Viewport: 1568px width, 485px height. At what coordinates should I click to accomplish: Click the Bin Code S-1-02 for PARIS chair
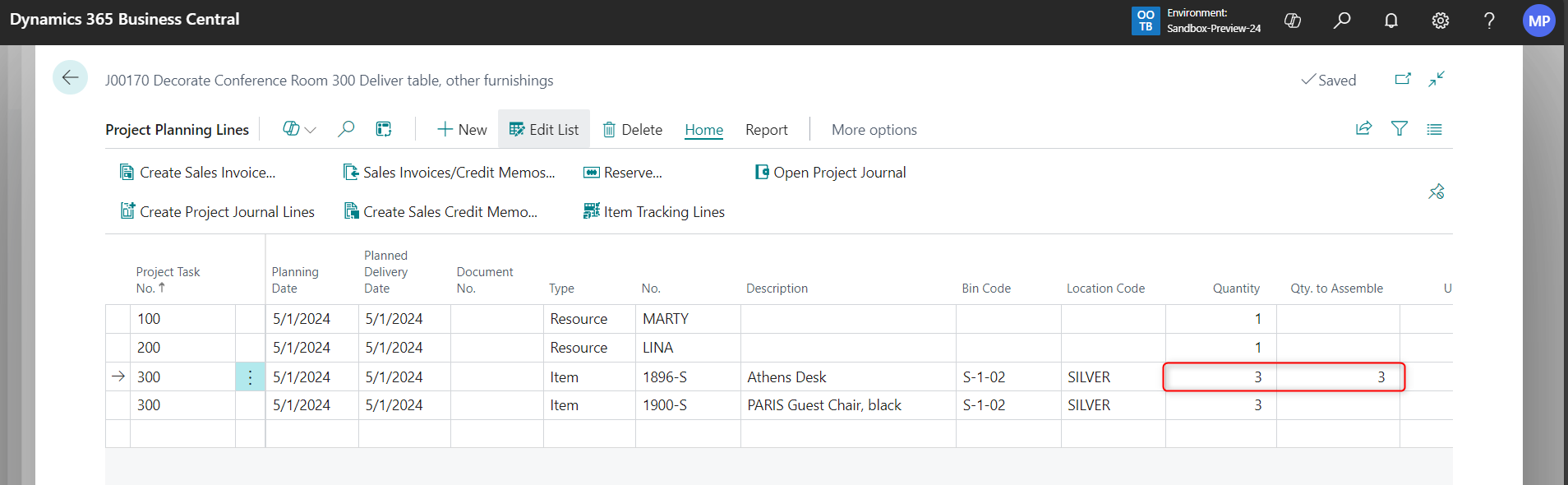tap(1008, 405)
